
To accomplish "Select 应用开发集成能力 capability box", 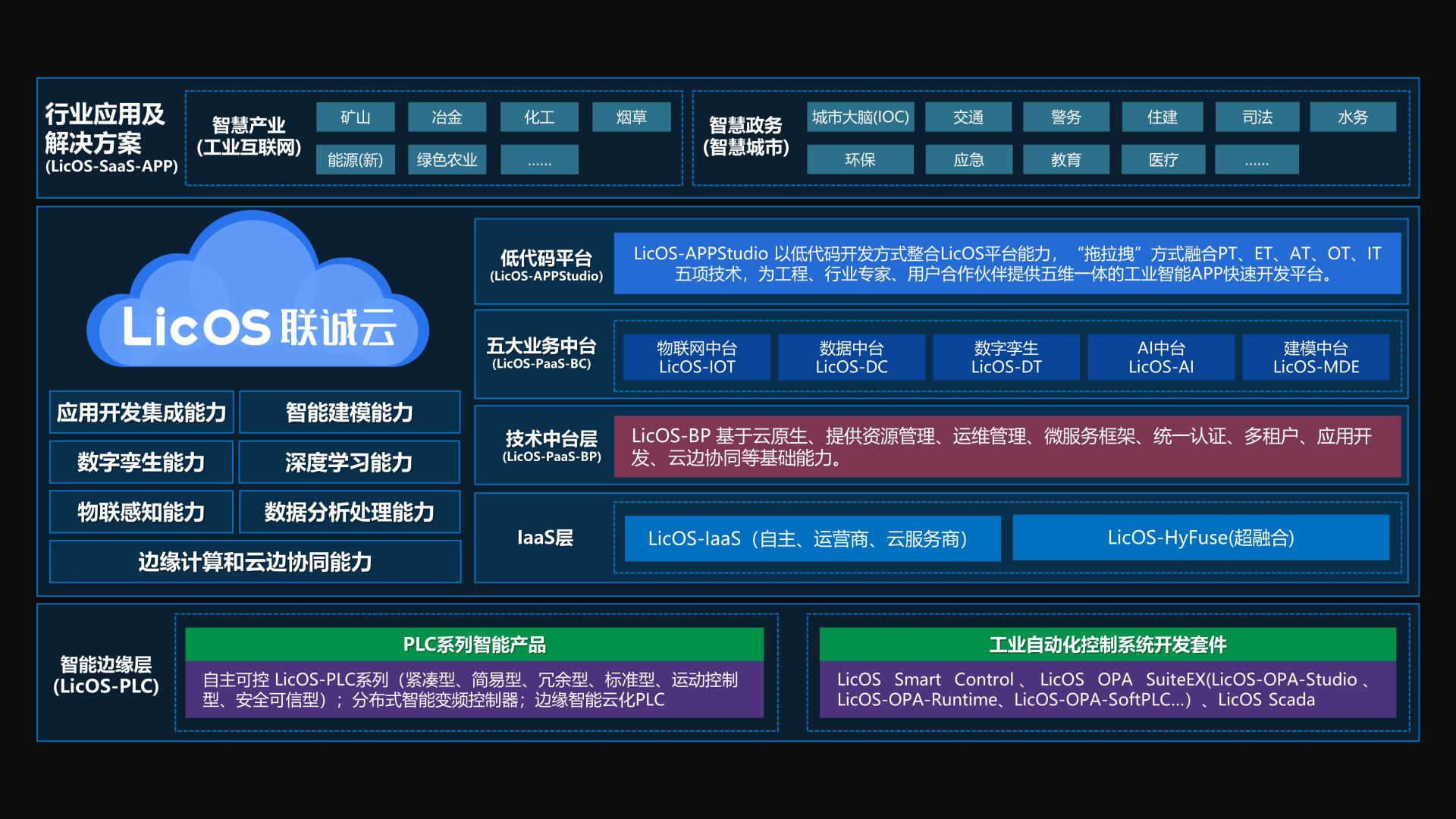I will click(x=141, y=413).
